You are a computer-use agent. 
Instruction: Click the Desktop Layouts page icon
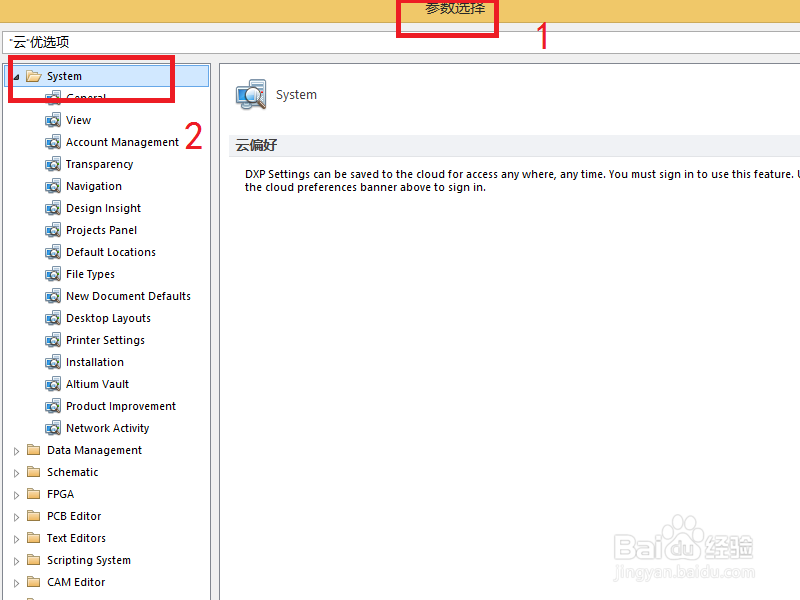[53, 318]
